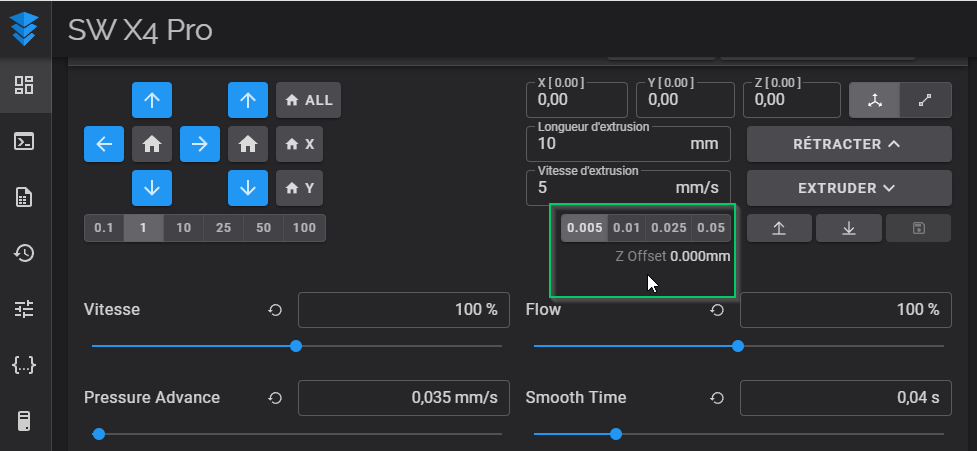The height and width of the screenshot is (451, 977).
Task: Reset Flow factor to default
Action: (x=717, y=310)
